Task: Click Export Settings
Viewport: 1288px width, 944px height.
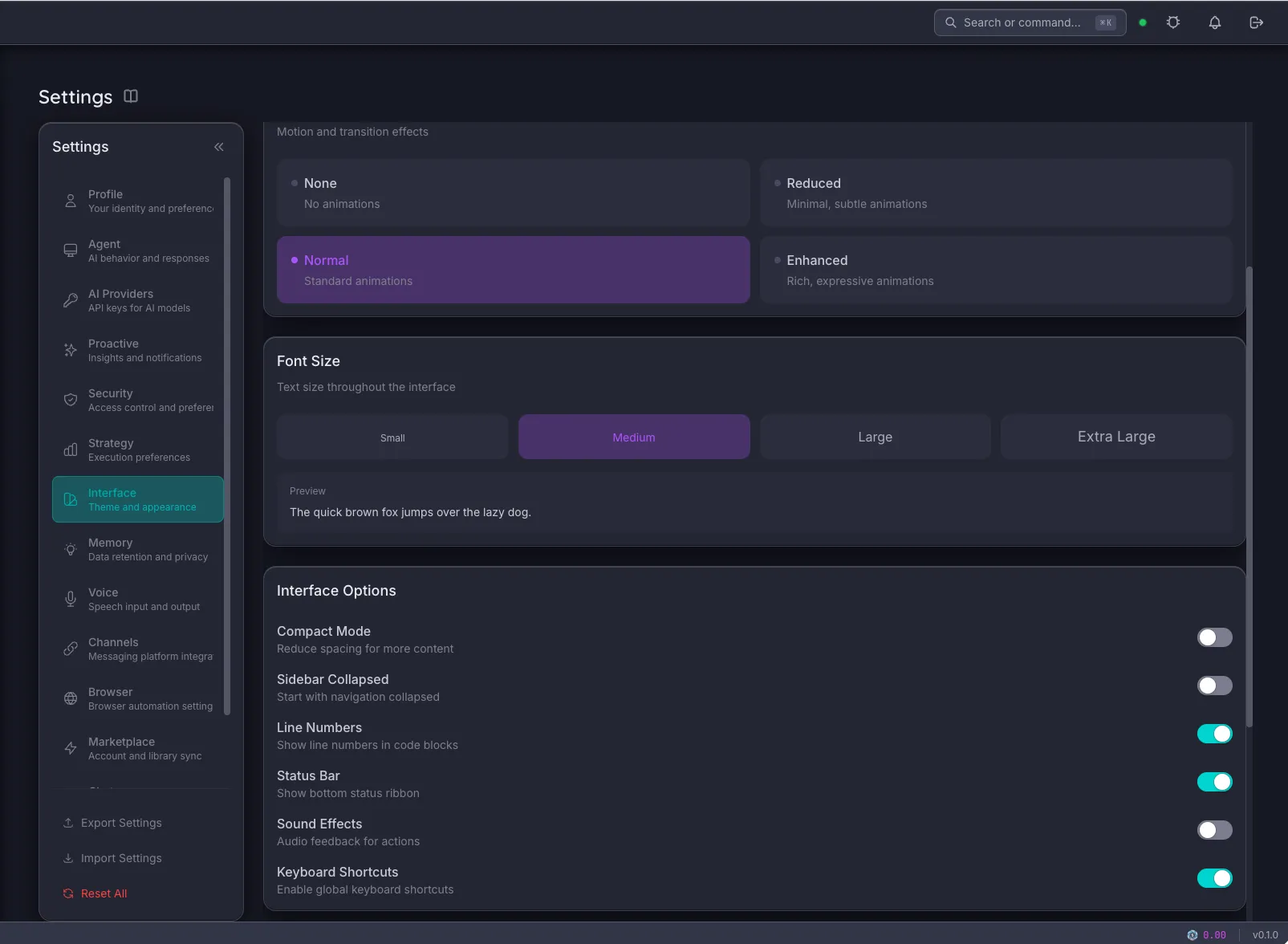Action: [121, 823]
